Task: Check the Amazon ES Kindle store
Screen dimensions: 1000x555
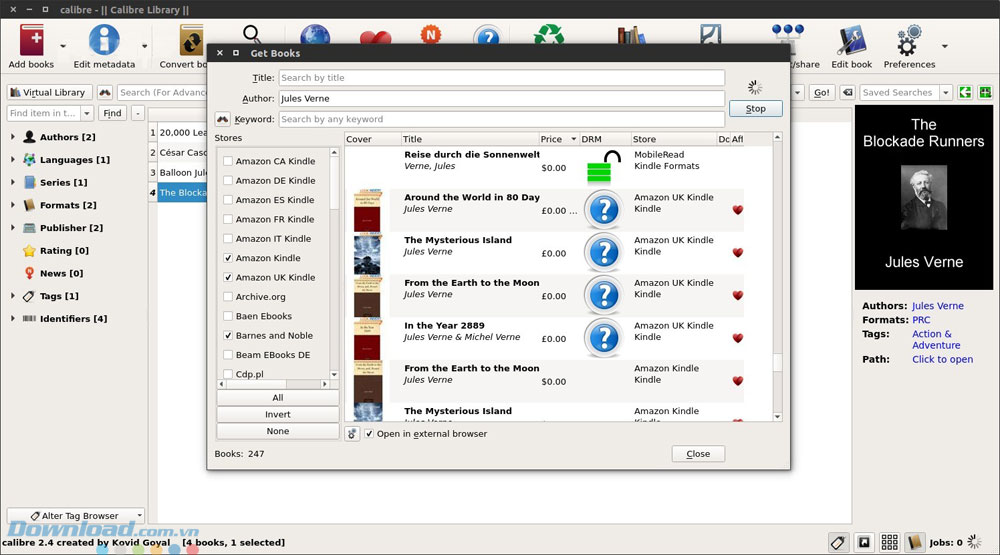Action: (x=228, y=200)
